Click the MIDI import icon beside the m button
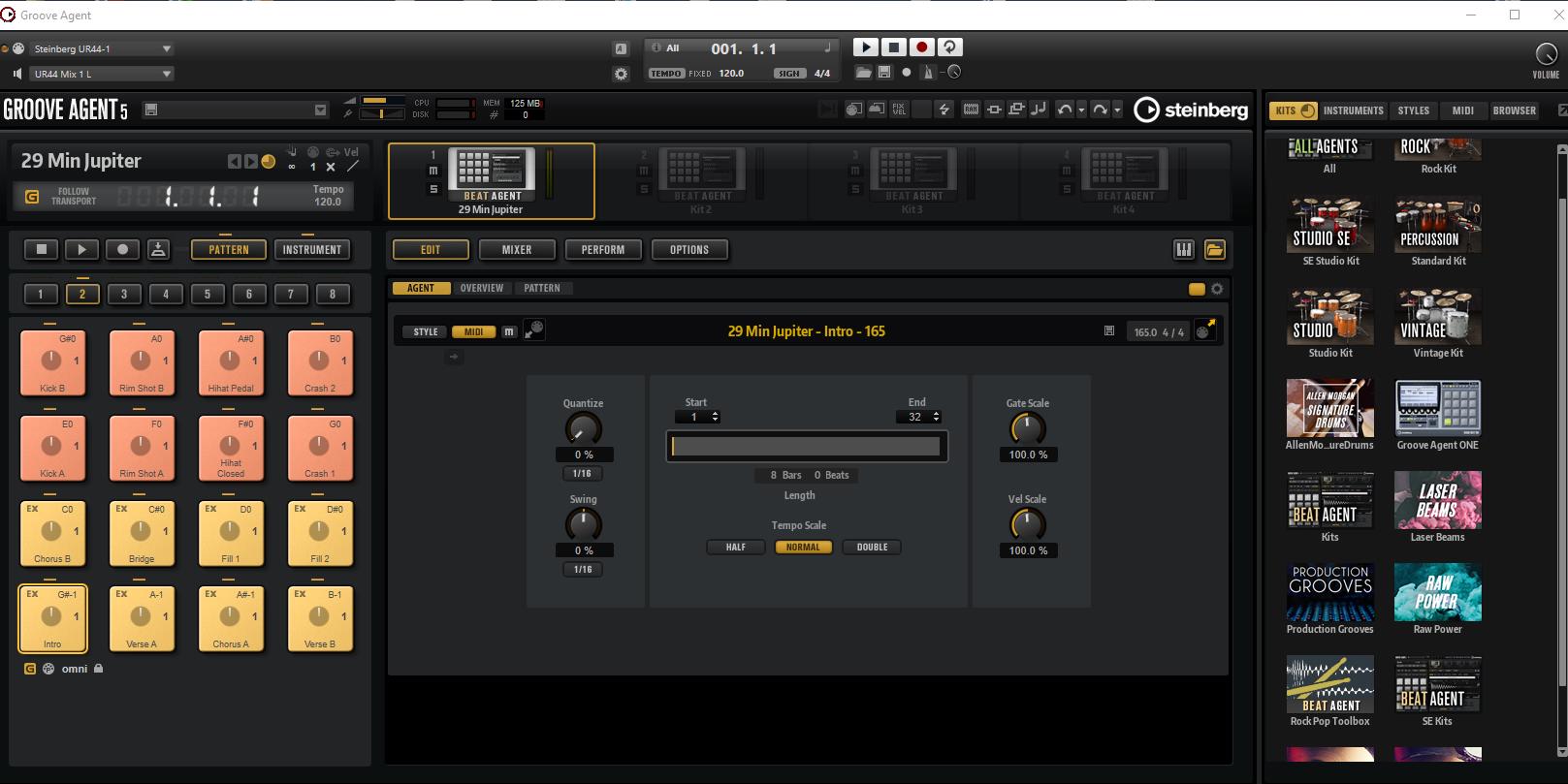The height and width of the screenshot is (784, 1568). pos(533,330)
